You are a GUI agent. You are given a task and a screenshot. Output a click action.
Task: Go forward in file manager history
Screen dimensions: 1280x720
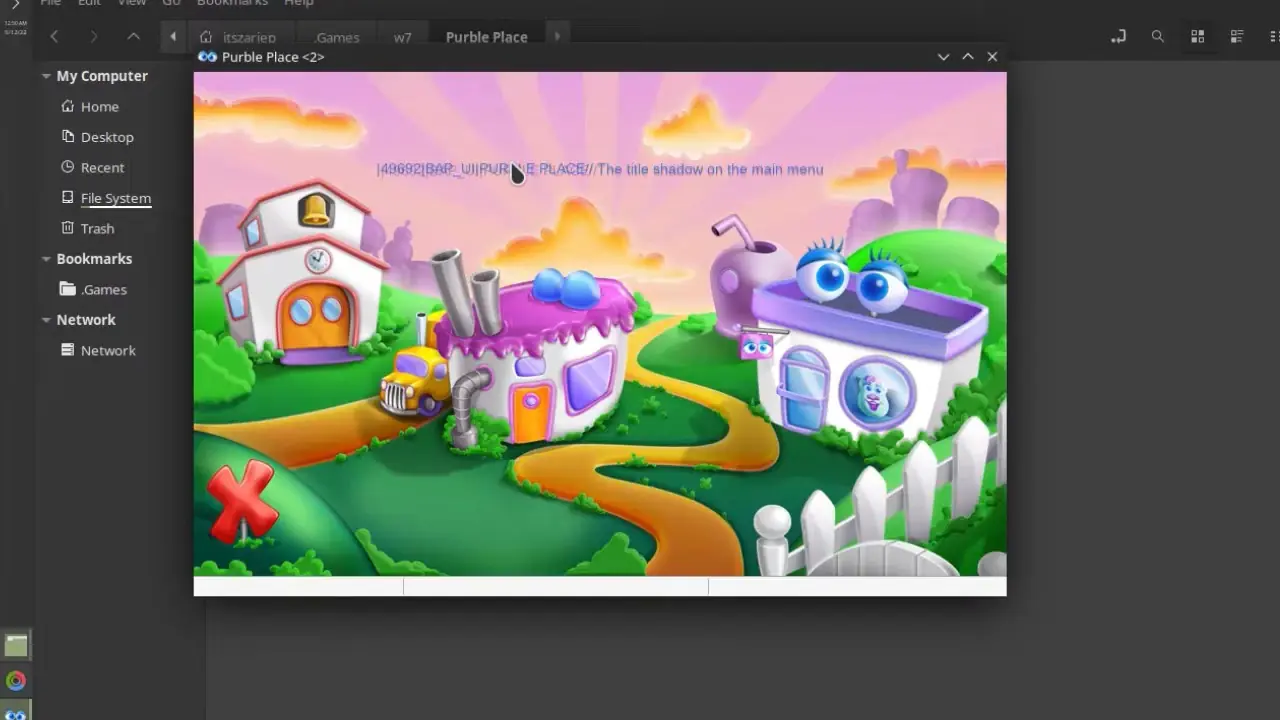coord(93,37)
